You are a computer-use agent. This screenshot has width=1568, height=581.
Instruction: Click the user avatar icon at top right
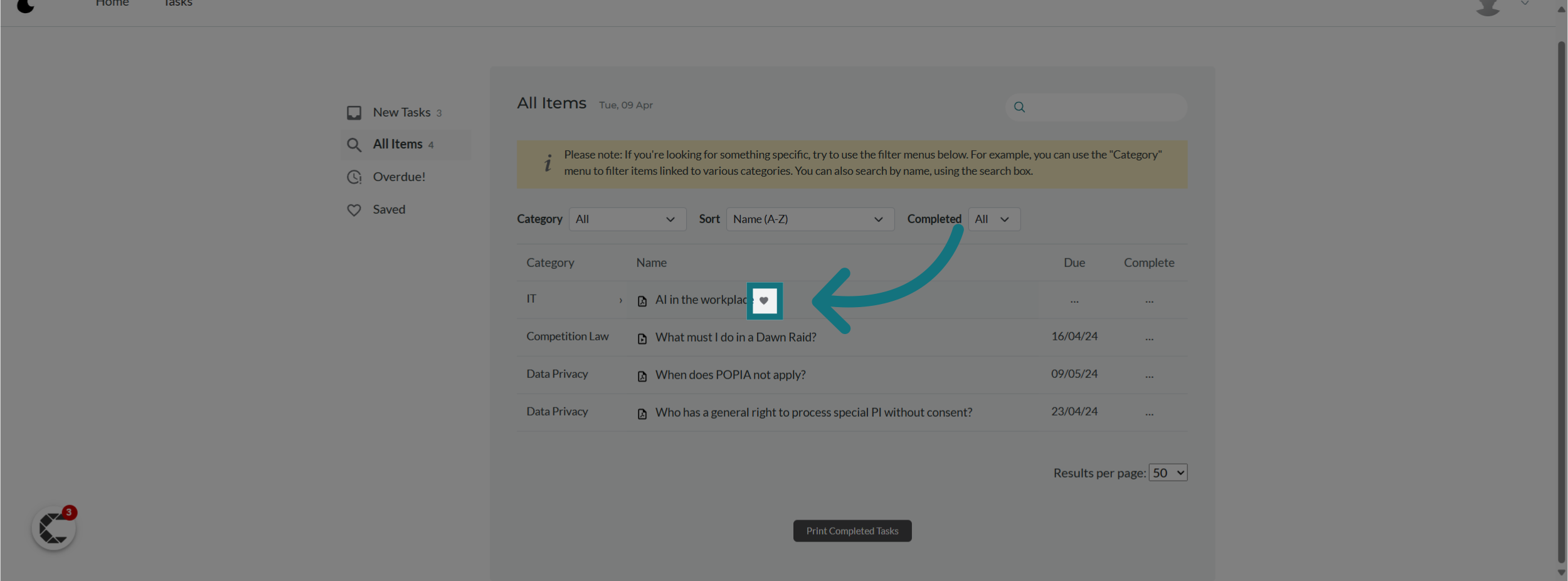pos(1488,6)
